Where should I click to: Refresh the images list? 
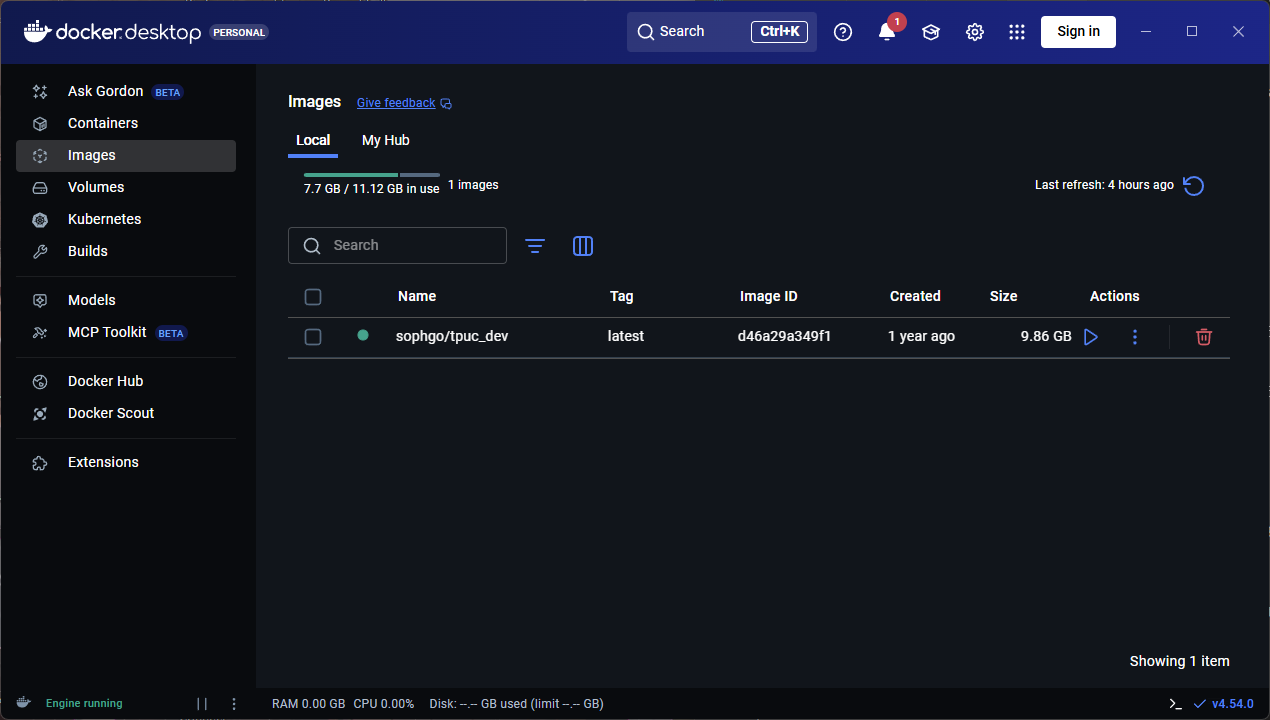[x=1193, y=186]
